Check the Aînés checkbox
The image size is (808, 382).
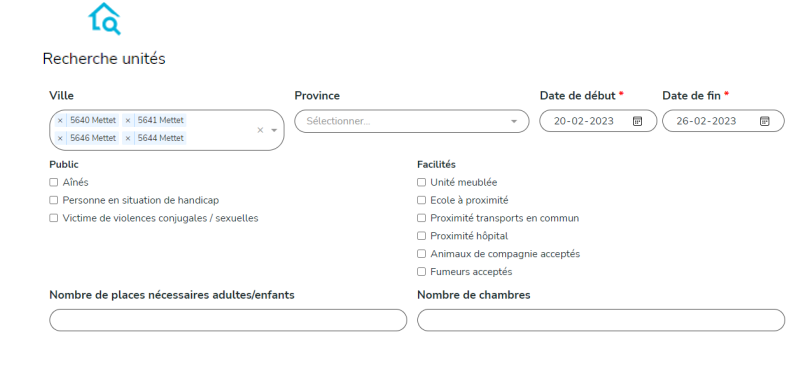54,182
